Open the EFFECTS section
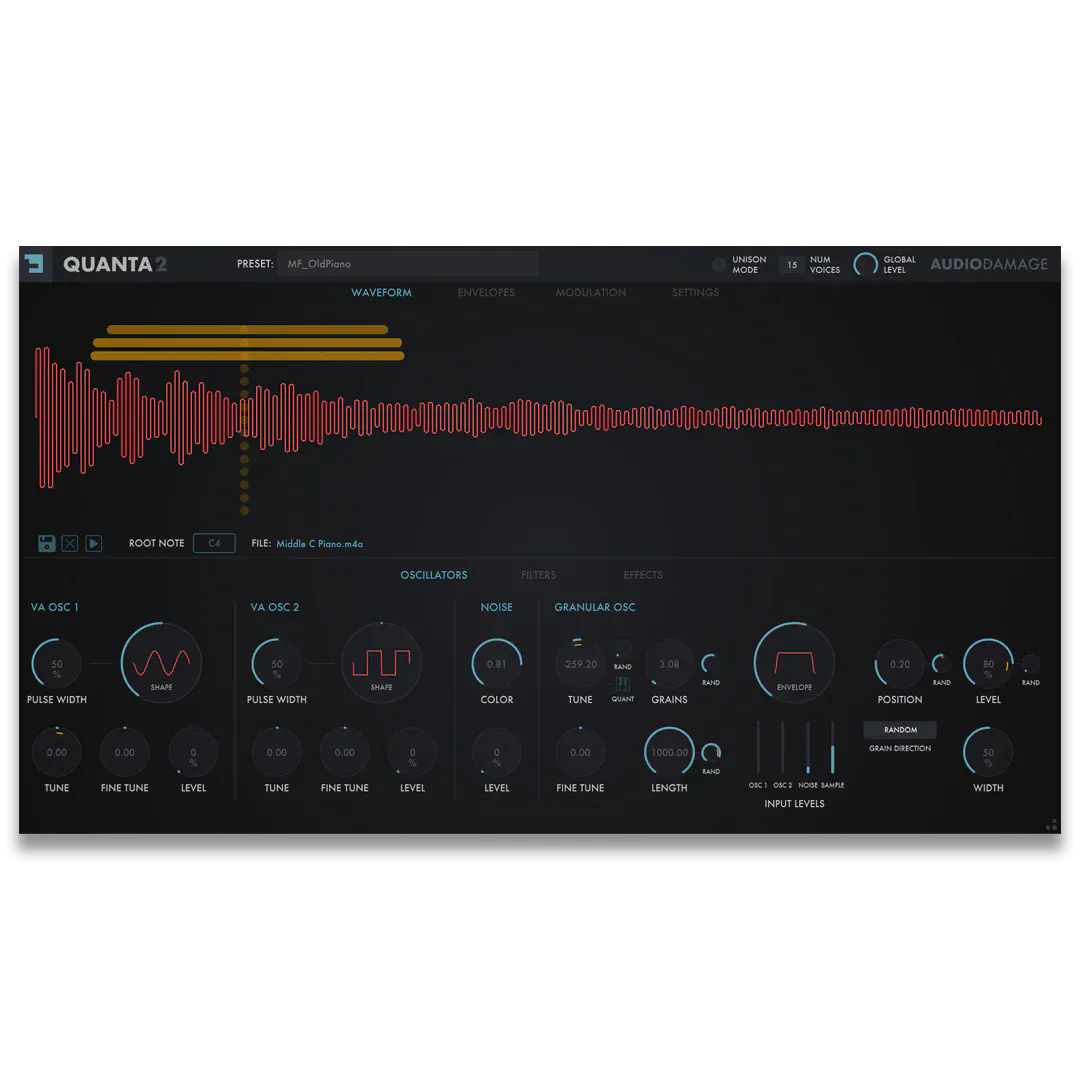The height and width of the screenshot is (1080, 1080). click(x=643, y=575)
